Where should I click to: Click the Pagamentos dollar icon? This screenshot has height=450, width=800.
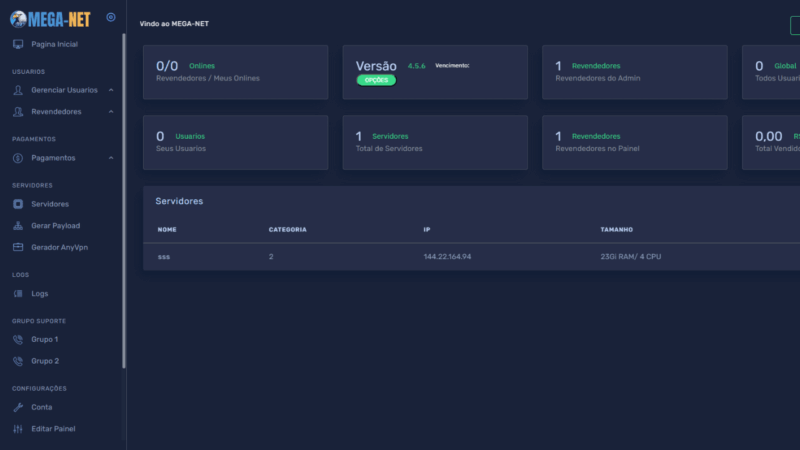click(x=18, y=158)
